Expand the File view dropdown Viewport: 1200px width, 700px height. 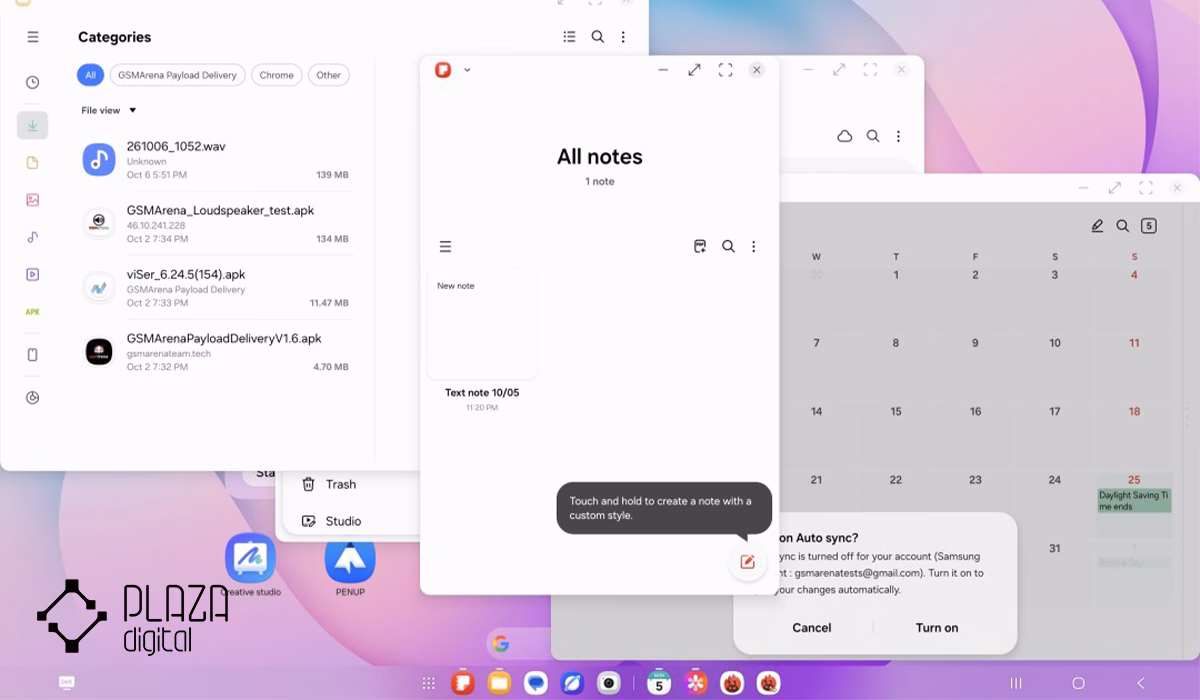coord(108,110)
